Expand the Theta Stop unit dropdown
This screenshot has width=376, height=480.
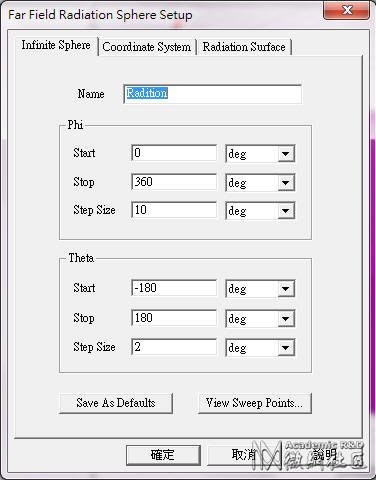click(x=260, y=319)
